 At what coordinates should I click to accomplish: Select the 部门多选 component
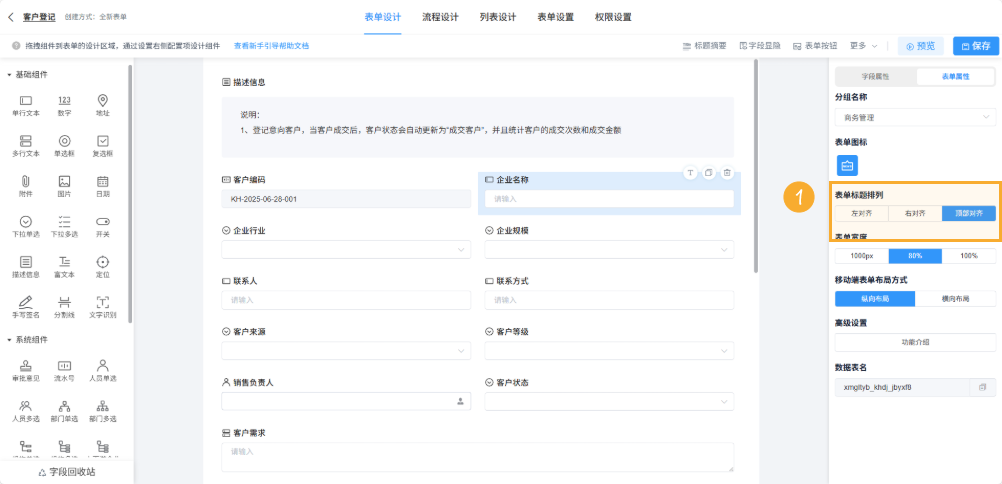[102, 411]
